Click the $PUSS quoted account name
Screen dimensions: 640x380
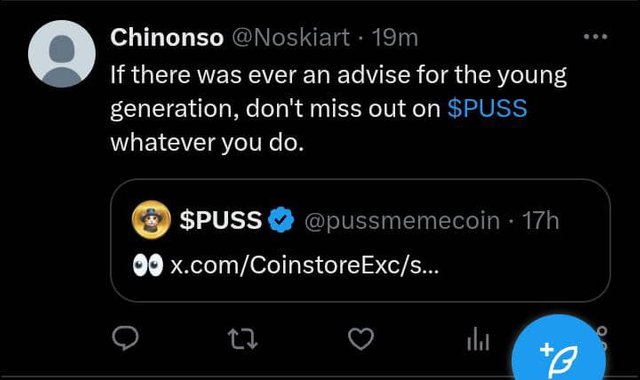click(x=220, y=220)
